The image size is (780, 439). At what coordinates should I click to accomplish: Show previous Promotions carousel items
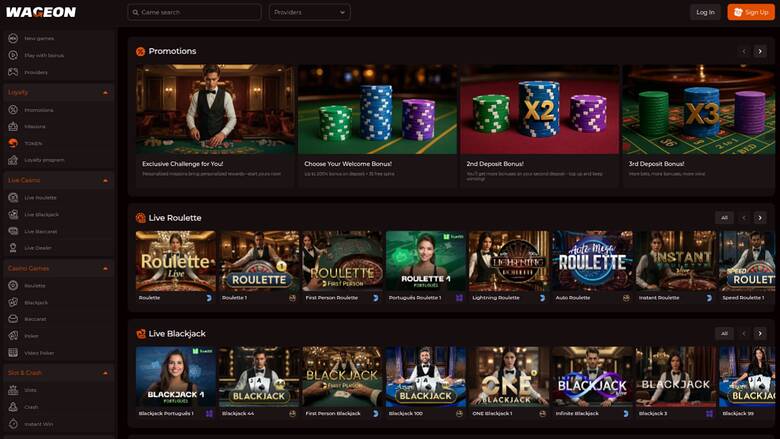tap(744, 51)
